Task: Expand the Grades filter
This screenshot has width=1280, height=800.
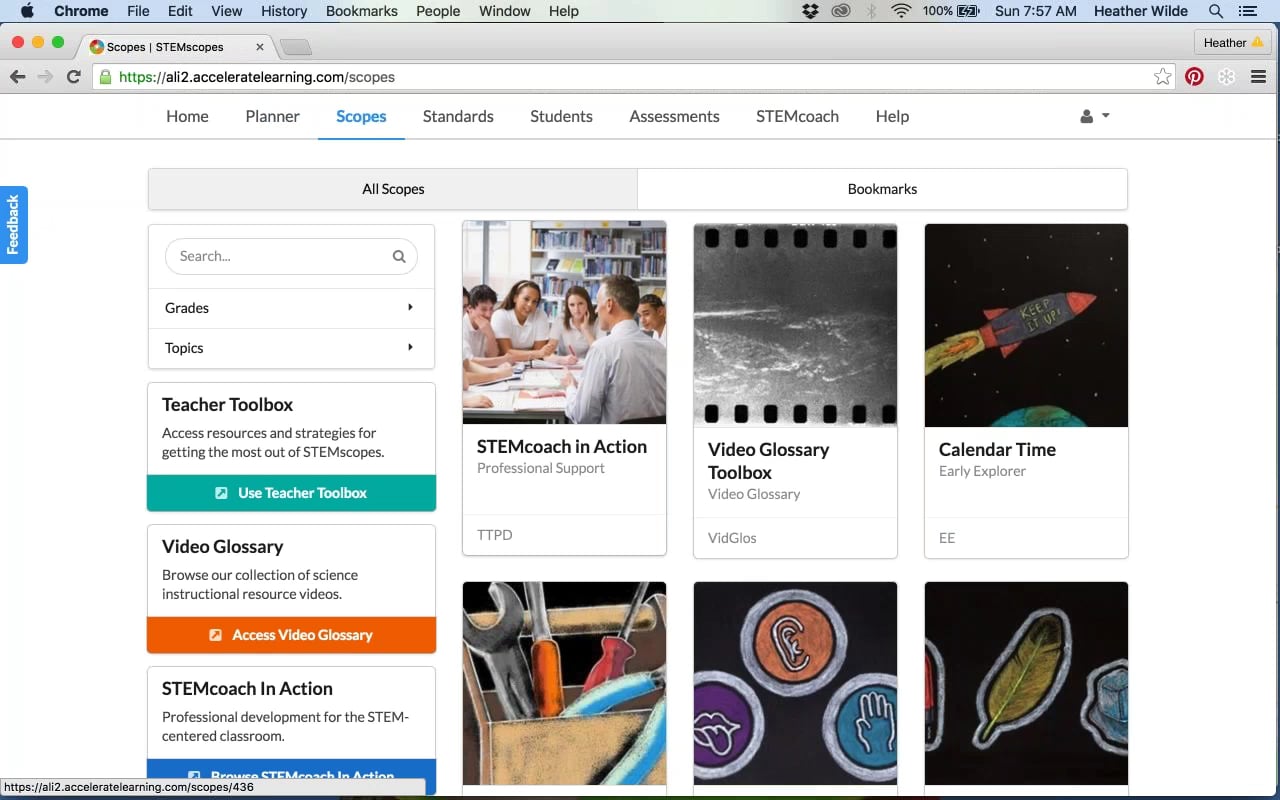Action: (291, 308)
